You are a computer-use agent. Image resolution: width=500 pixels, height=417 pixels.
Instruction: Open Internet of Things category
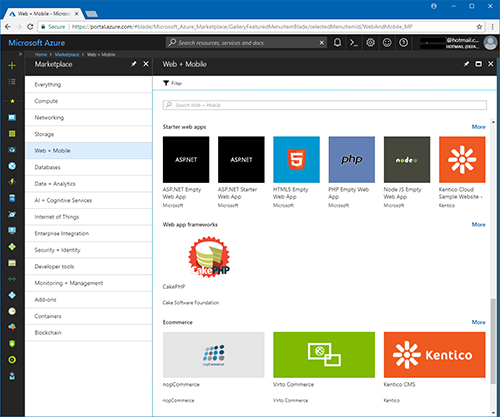[x=89, y=217]
